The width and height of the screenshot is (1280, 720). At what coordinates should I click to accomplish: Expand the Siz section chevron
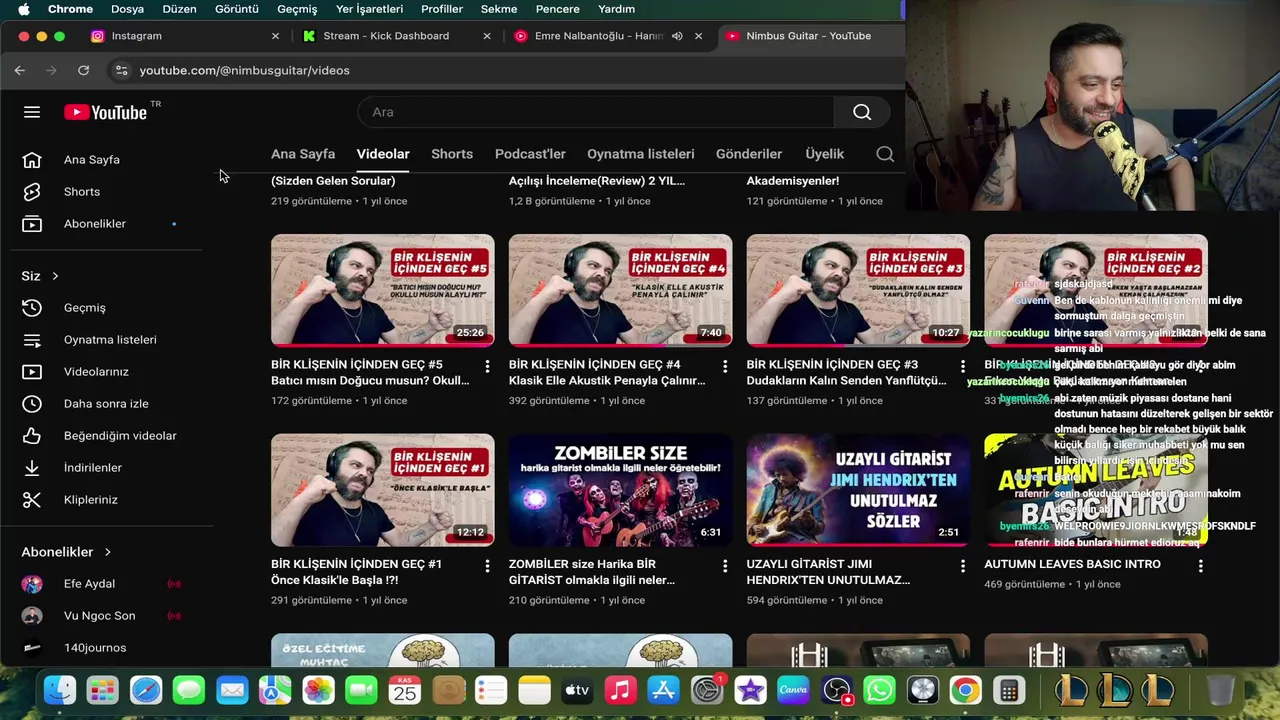[55, 276]
